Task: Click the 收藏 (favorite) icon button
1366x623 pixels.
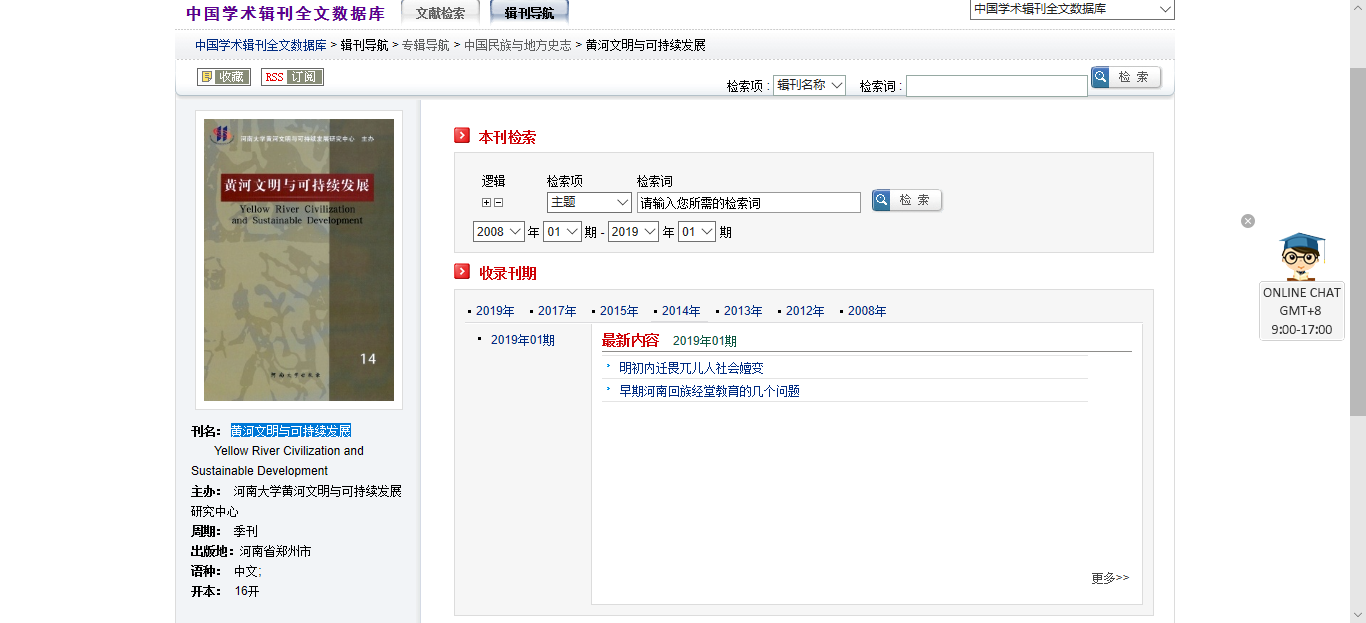Action: tap(223, 77)
